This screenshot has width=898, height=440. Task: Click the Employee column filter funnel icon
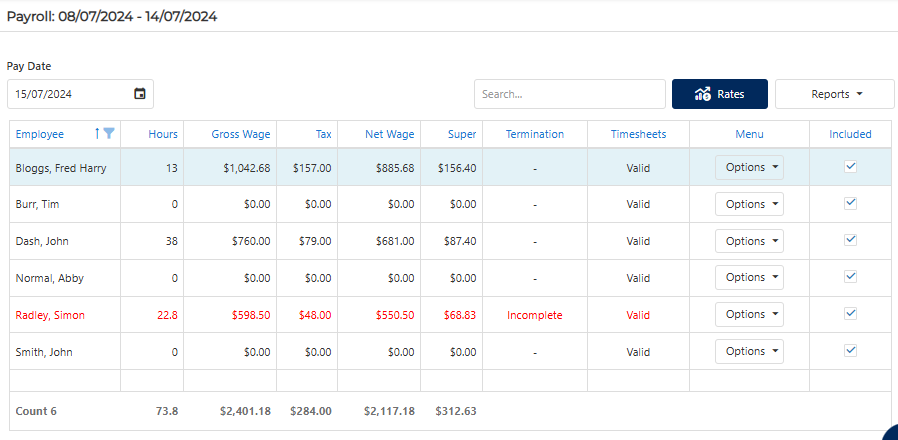(110, 134)
